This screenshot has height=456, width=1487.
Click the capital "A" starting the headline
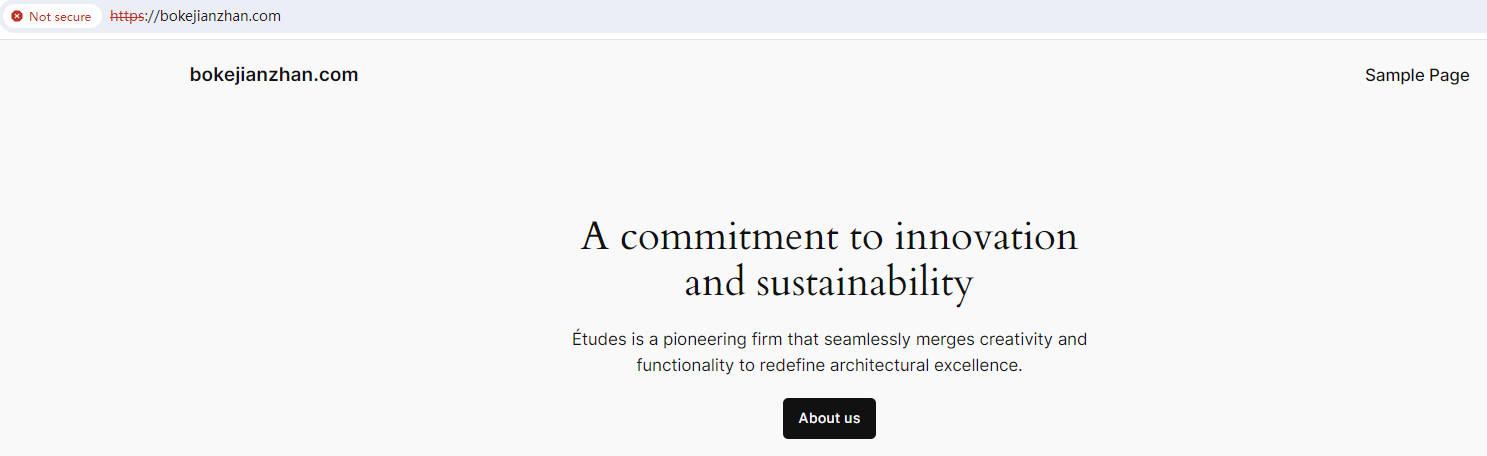[595, 238]
